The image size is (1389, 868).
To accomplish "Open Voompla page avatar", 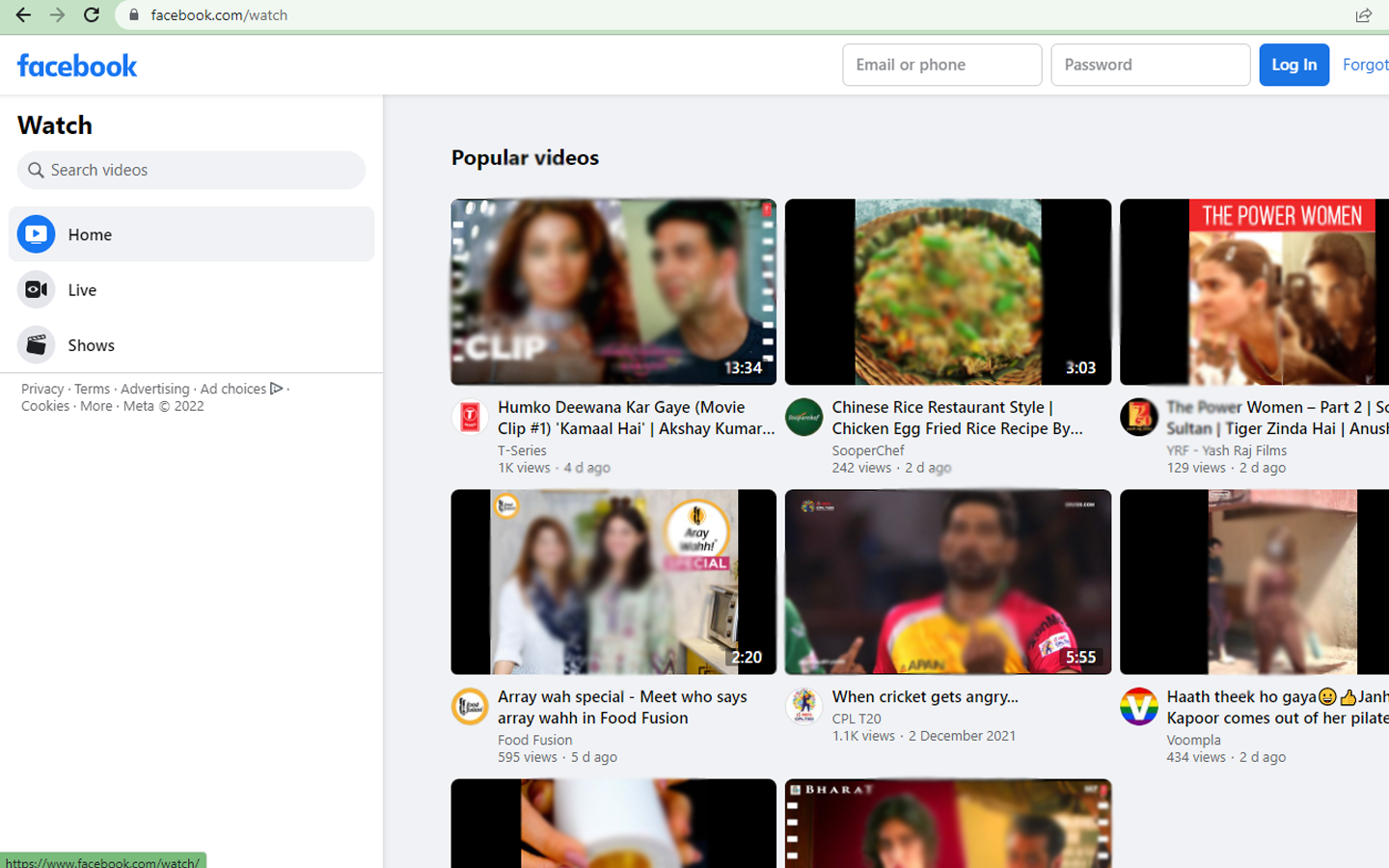I will pos(1138,706).
